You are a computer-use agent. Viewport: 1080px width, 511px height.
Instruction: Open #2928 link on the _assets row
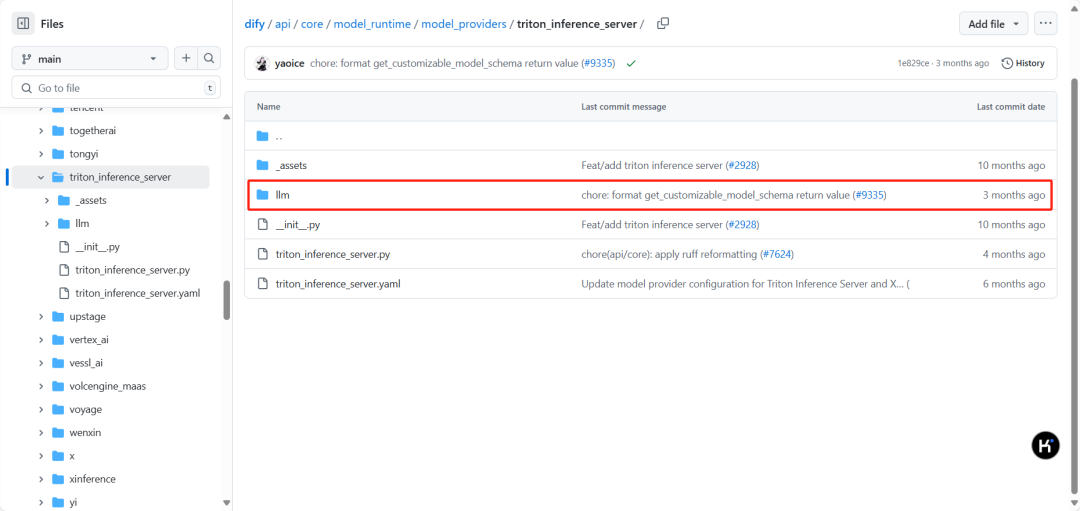[x=742, y=165]
